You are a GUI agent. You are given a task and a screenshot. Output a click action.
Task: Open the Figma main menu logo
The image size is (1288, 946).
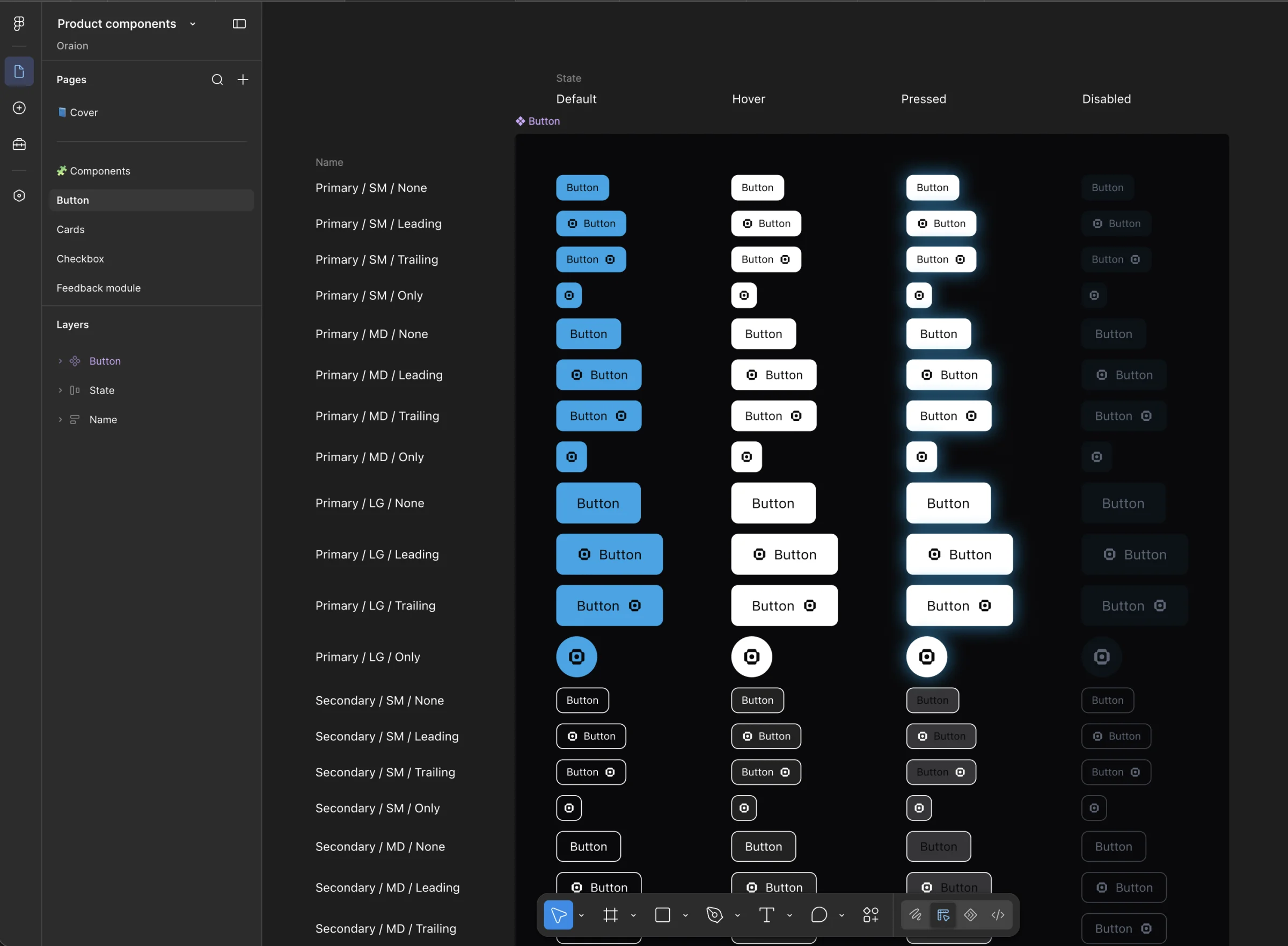point(19,24)
